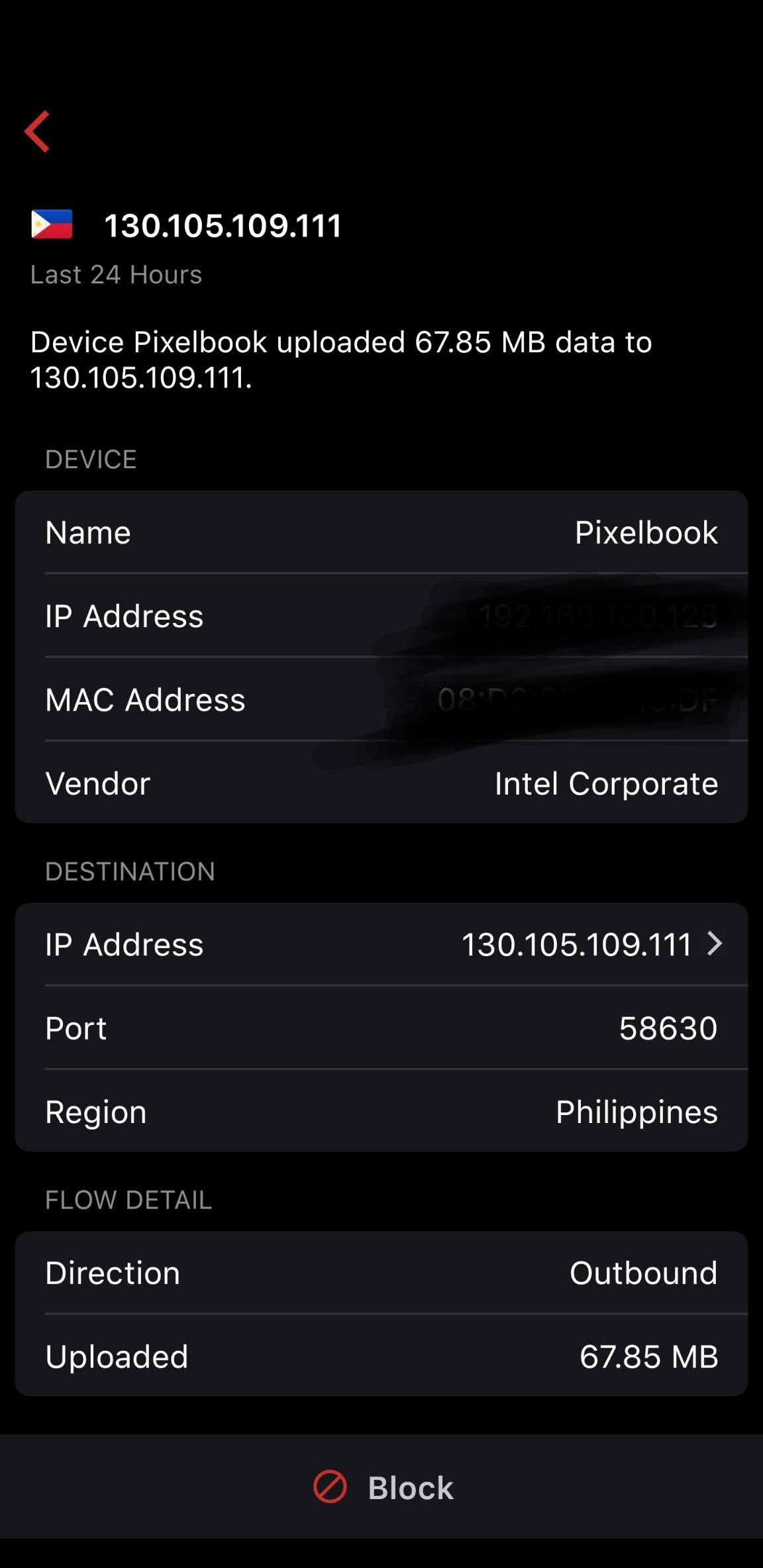Tap the DESTINATION section header

pos(130,871)
